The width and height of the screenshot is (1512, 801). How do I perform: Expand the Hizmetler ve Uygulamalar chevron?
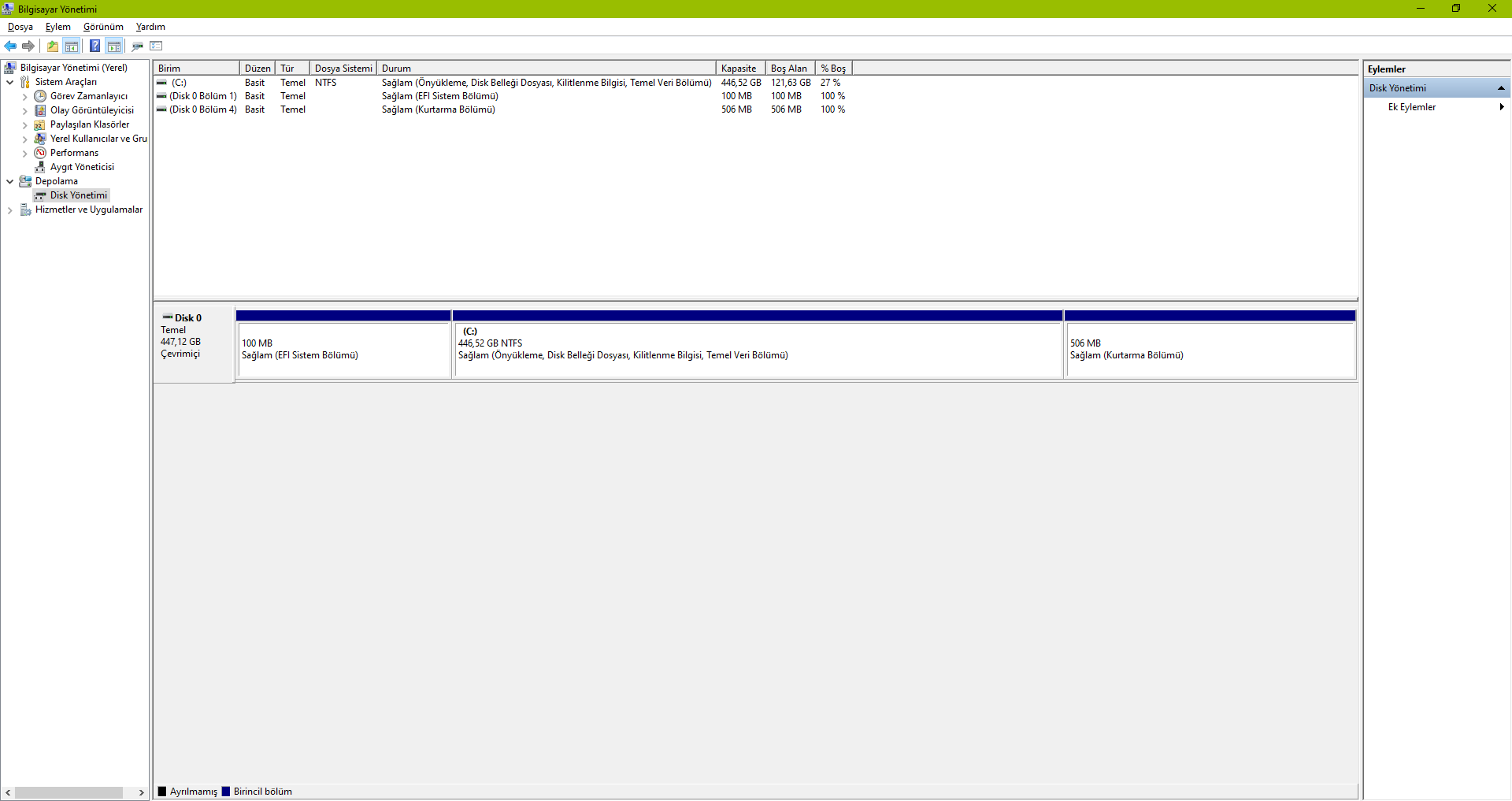(x=9, y=210)
